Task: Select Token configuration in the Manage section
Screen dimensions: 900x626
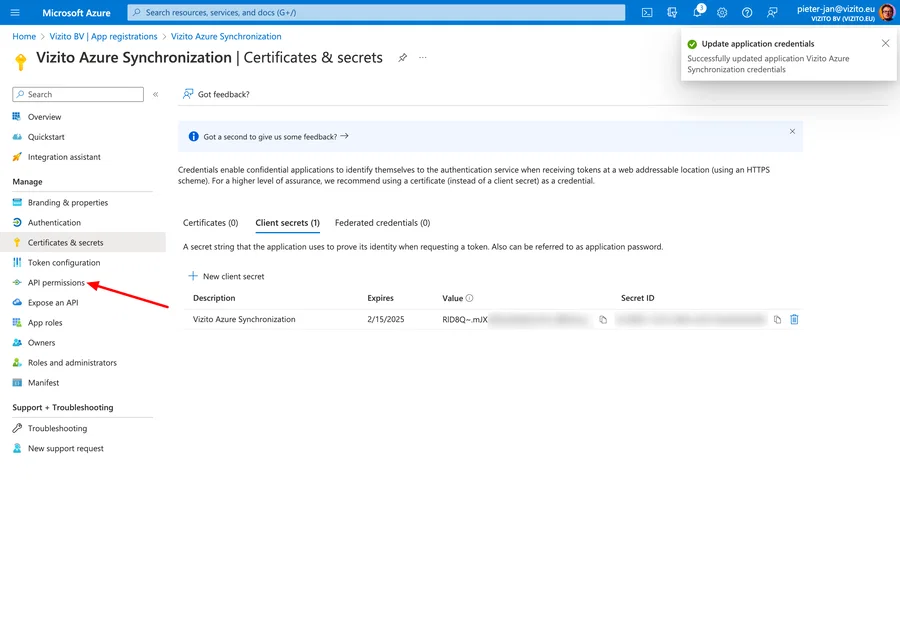Action: 65,262
